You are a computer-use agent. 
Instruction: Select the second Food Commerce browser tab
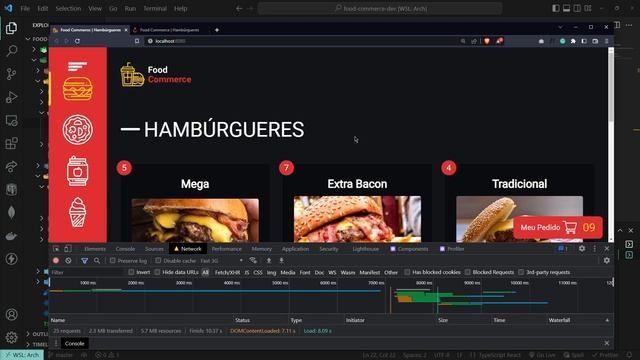(169, 30)
